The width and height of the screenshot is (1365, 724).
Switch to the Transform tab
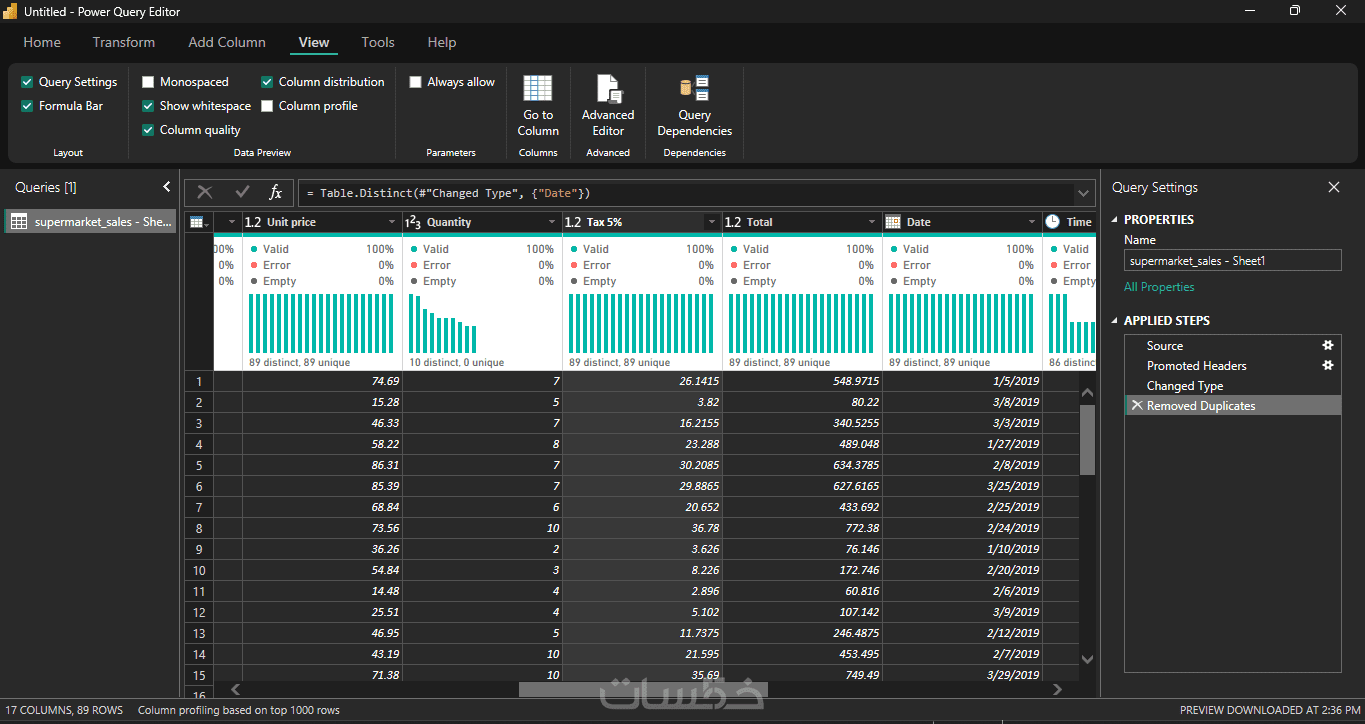(x=124, y=42)
